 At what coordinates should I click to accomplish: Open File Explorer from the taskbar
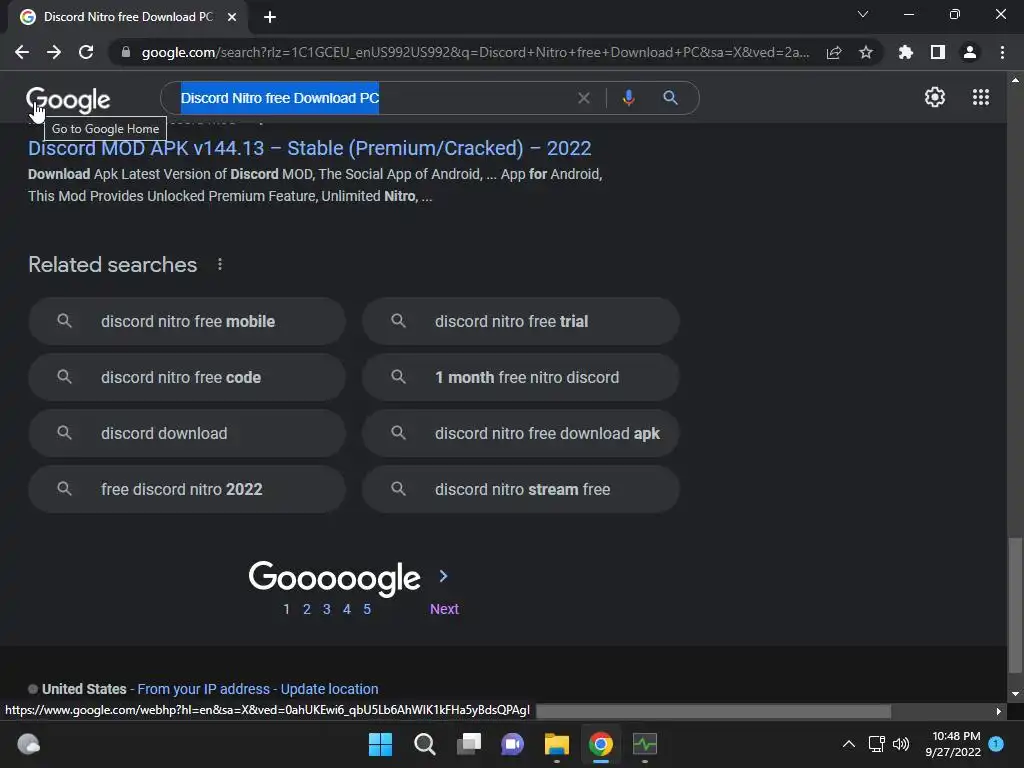point(556,744)
